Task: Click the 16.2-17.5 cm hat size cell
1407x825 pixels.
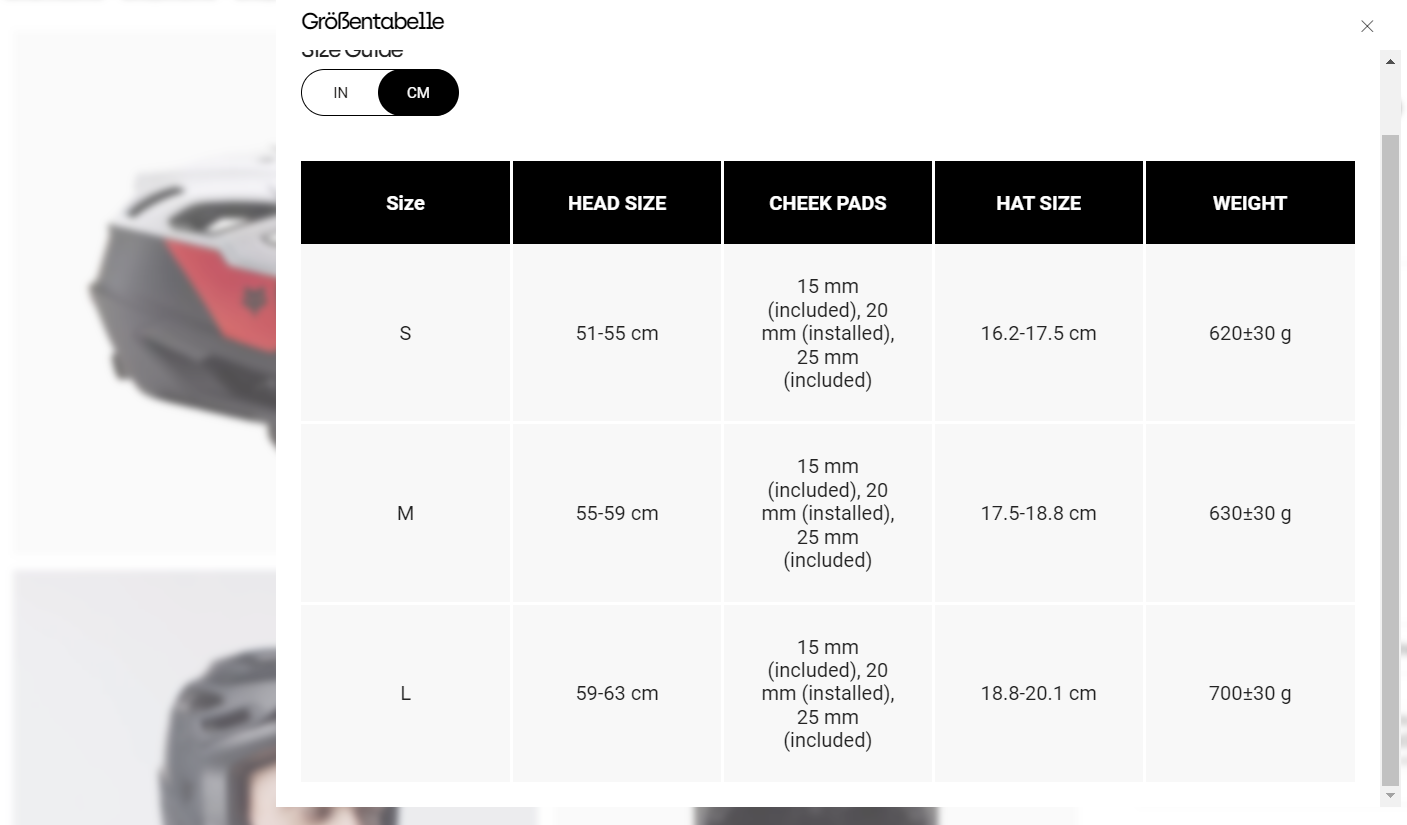Action: coord(1038,333)
